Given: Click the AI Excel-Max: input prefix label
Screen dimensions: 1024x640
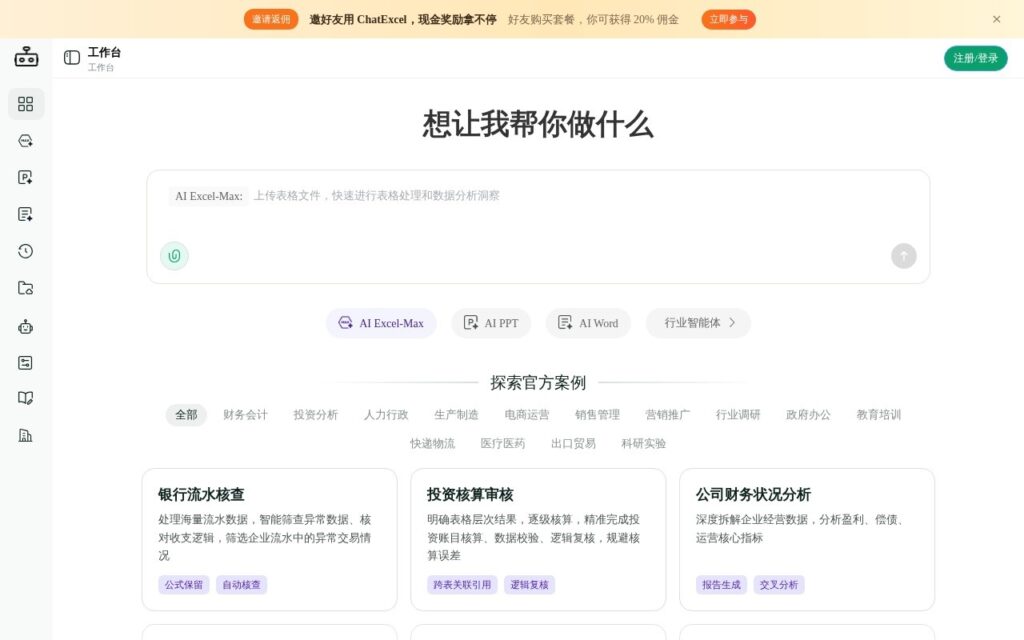Looking at the screenshot, I should 208,196.
